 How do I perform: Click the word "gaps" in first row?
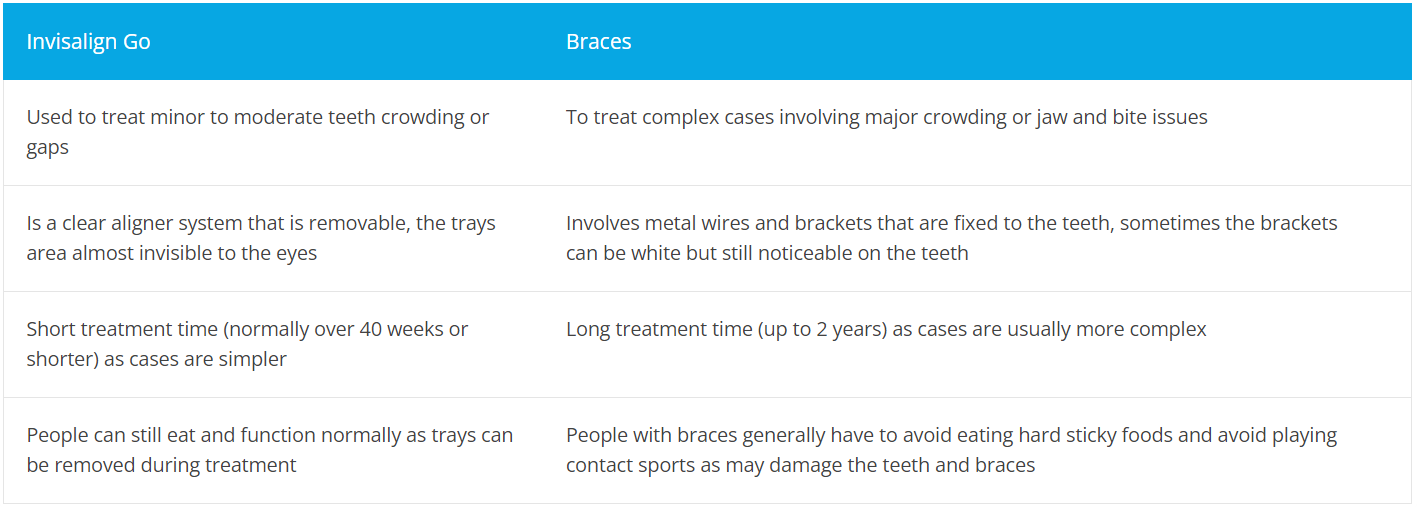(x=48, y=147)
